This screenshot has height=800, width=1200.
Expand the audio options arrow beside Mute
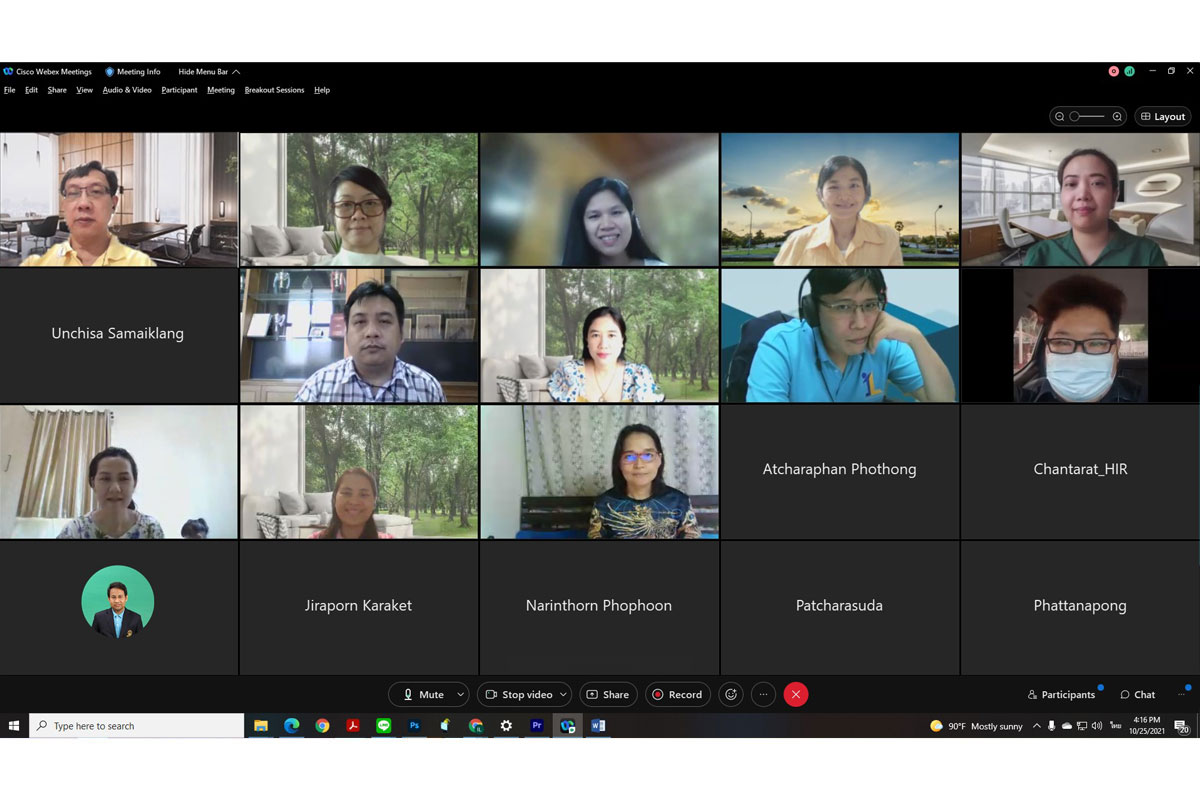(x=460, y=694)
